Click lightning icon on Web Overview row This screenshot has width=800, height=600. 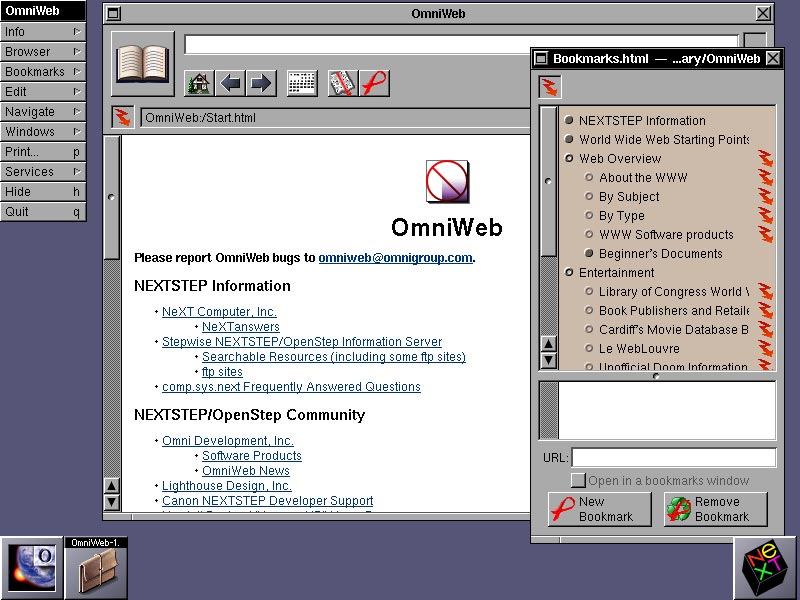tap(765, 158)
